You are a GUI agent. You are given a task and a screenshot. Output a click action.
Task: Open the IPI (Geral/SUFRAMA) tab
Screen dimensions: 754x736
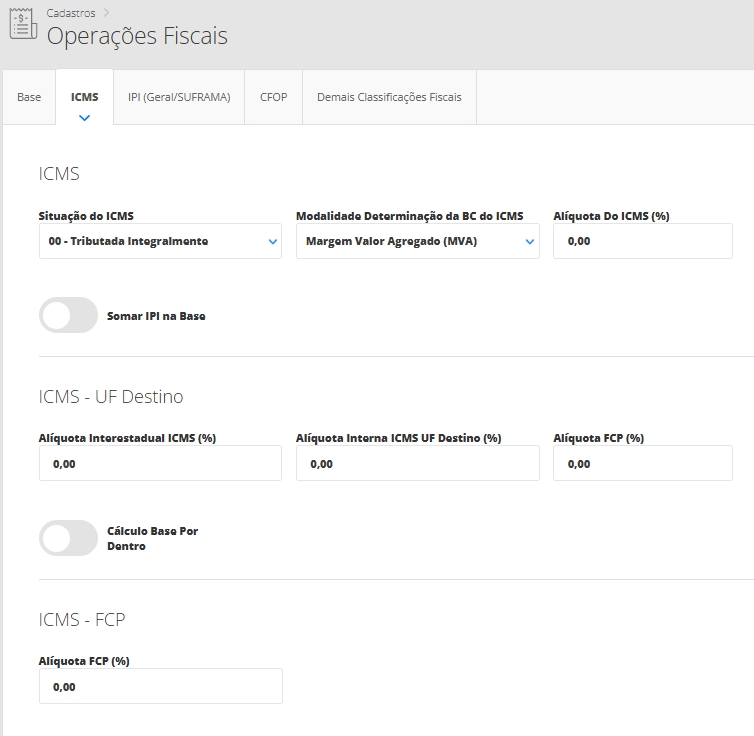179,97
